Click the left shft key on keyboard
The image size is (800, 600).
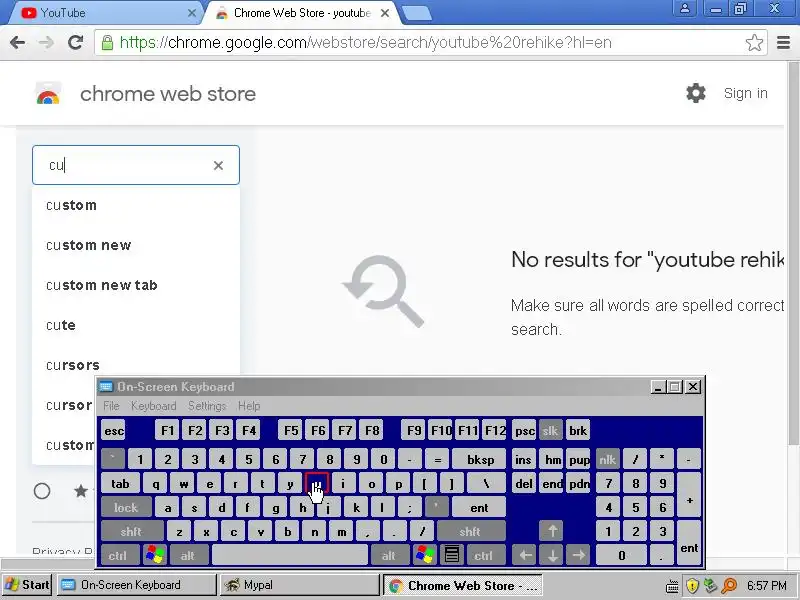point(132,531)
